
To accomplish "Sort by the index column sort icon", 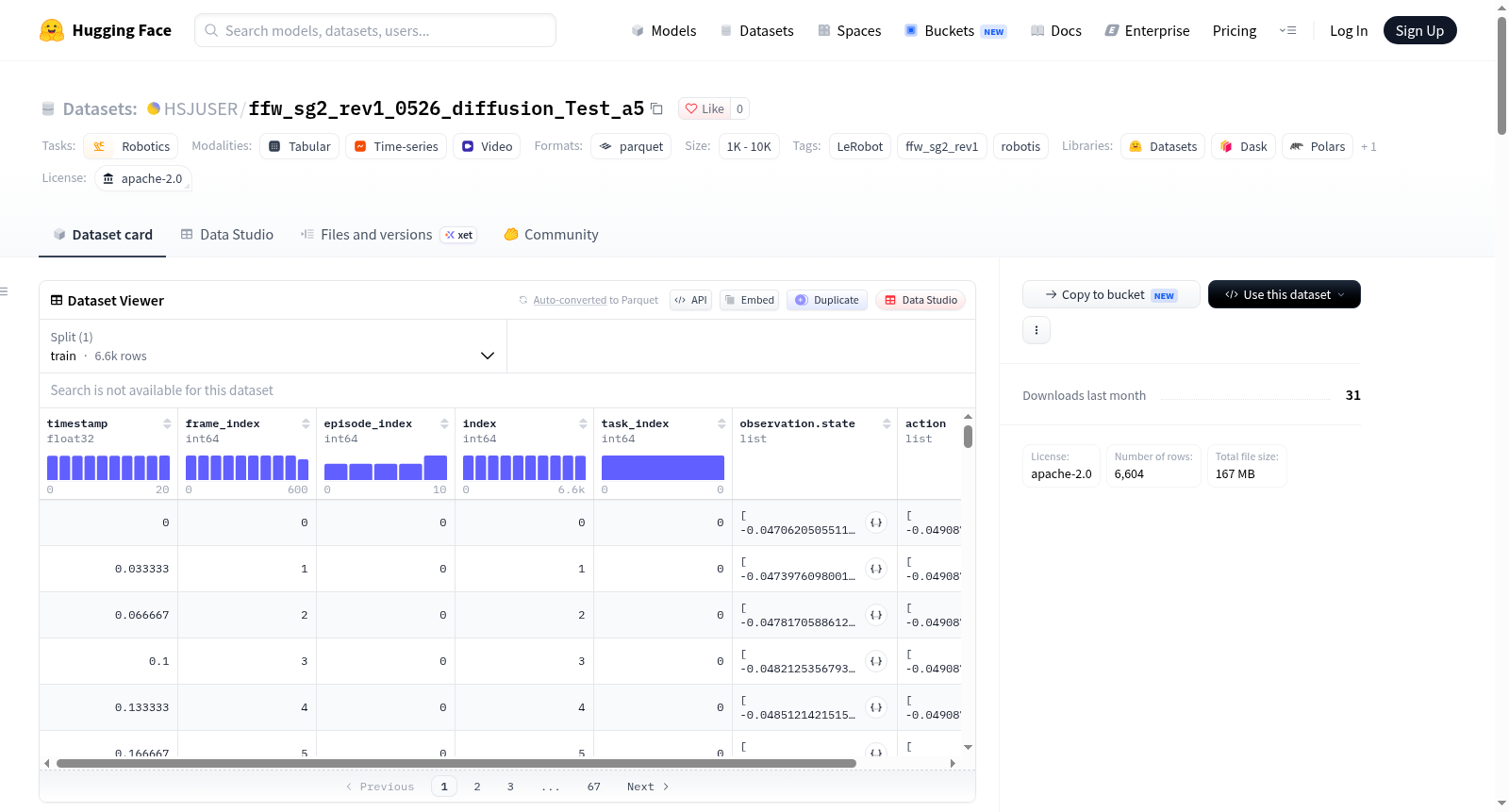I will click(583, 423).
